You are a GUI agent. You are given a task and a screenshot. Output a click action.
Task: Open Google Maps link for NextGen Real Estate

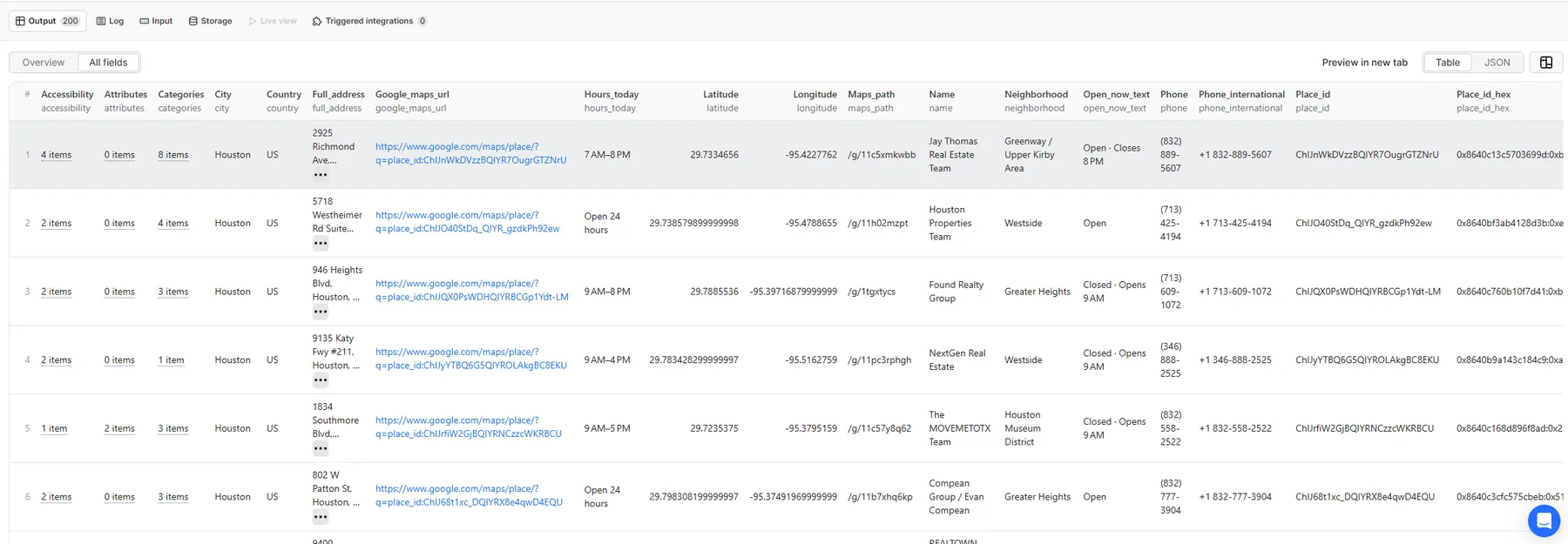click(x=470, y=359)
